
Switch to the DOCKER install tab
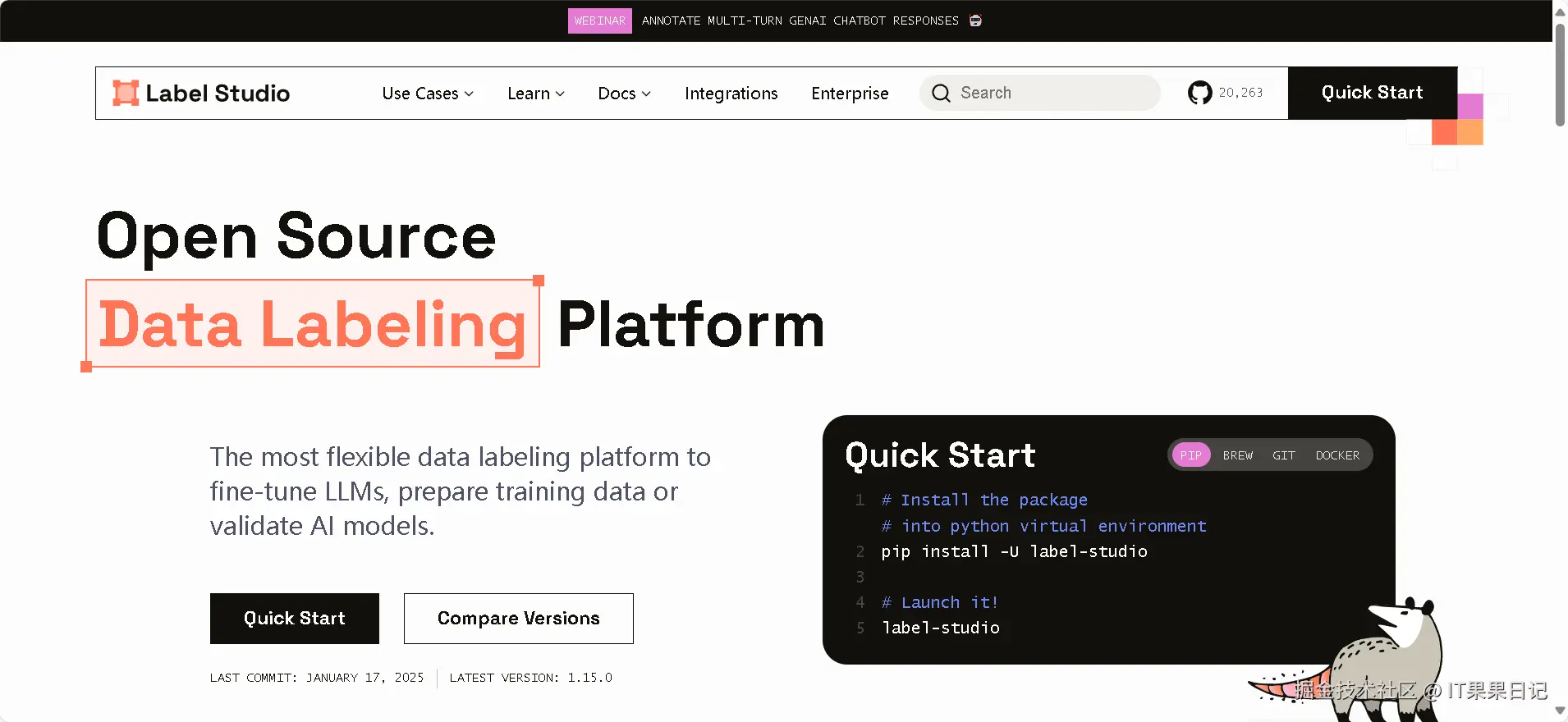tap(1337, 455)
